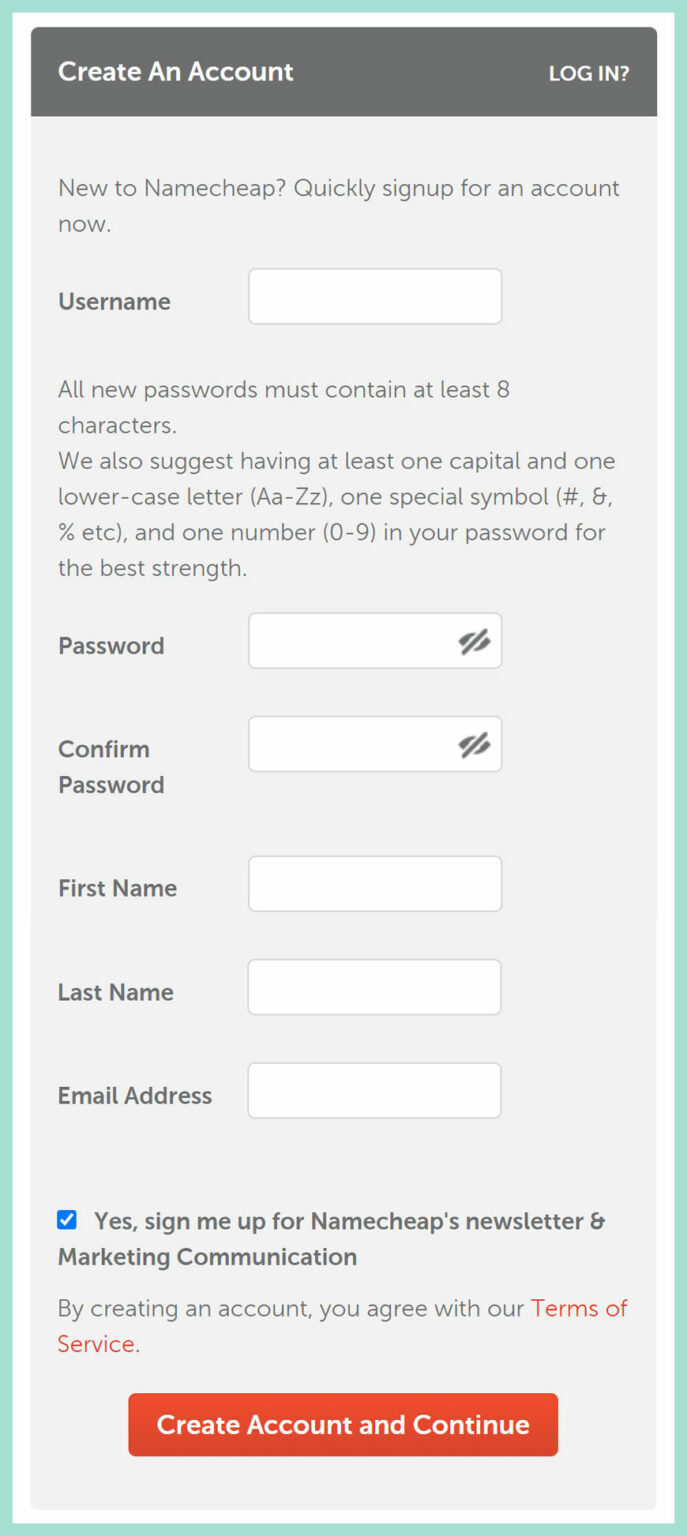Click the Email Address label
The image size is (687, 1536).
[x=135, y=1096]
